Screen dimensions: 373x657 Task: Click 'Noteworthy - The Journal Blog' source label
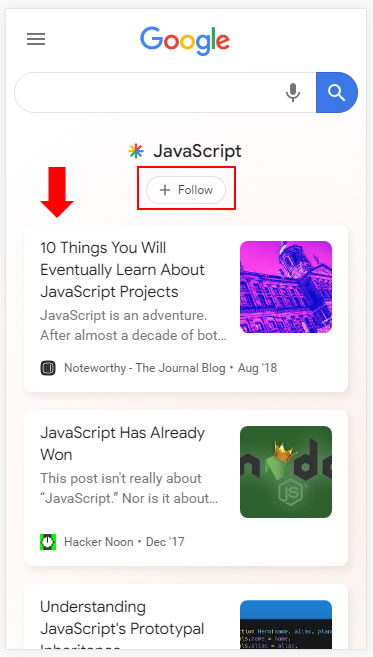(x=145, y=368)
